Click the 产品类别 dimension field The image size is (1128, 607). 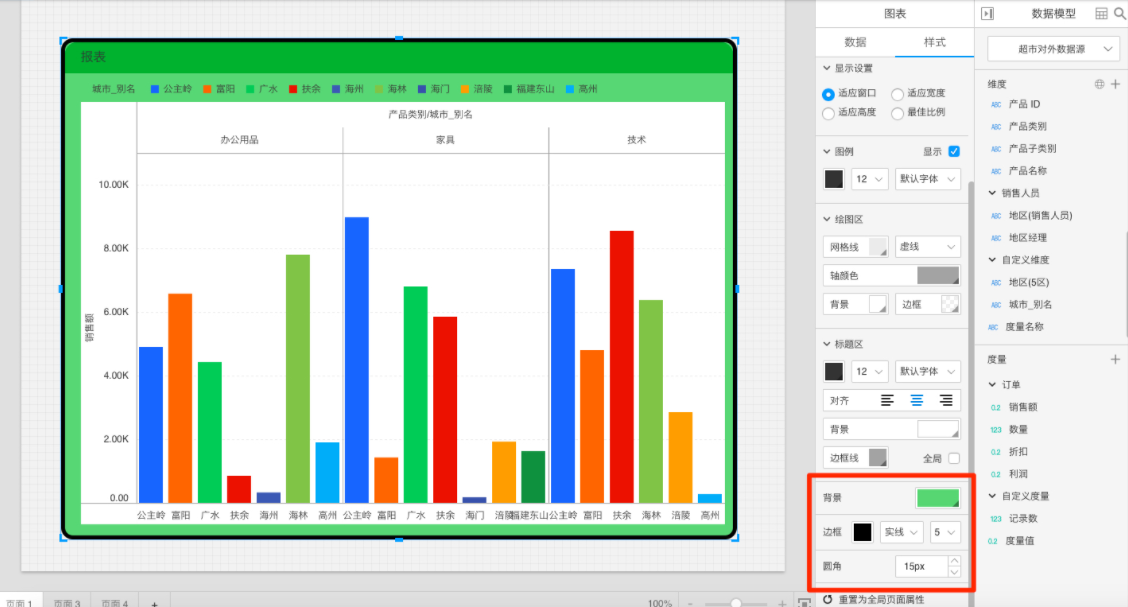(x=1027, y=126)
